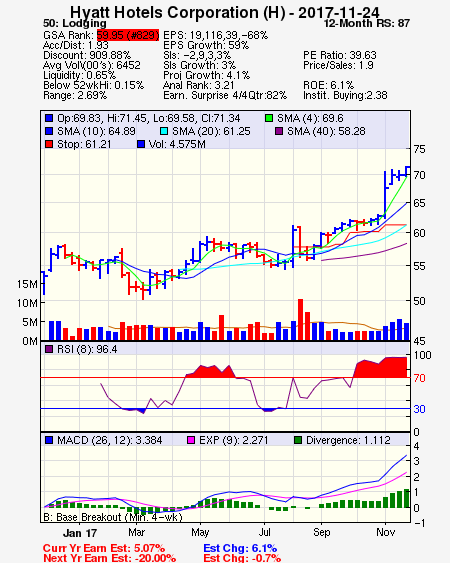The image size is (450, 563).
Task: Click the blue 'Est Chg: 6.1%' text
Action: (240, 548)
